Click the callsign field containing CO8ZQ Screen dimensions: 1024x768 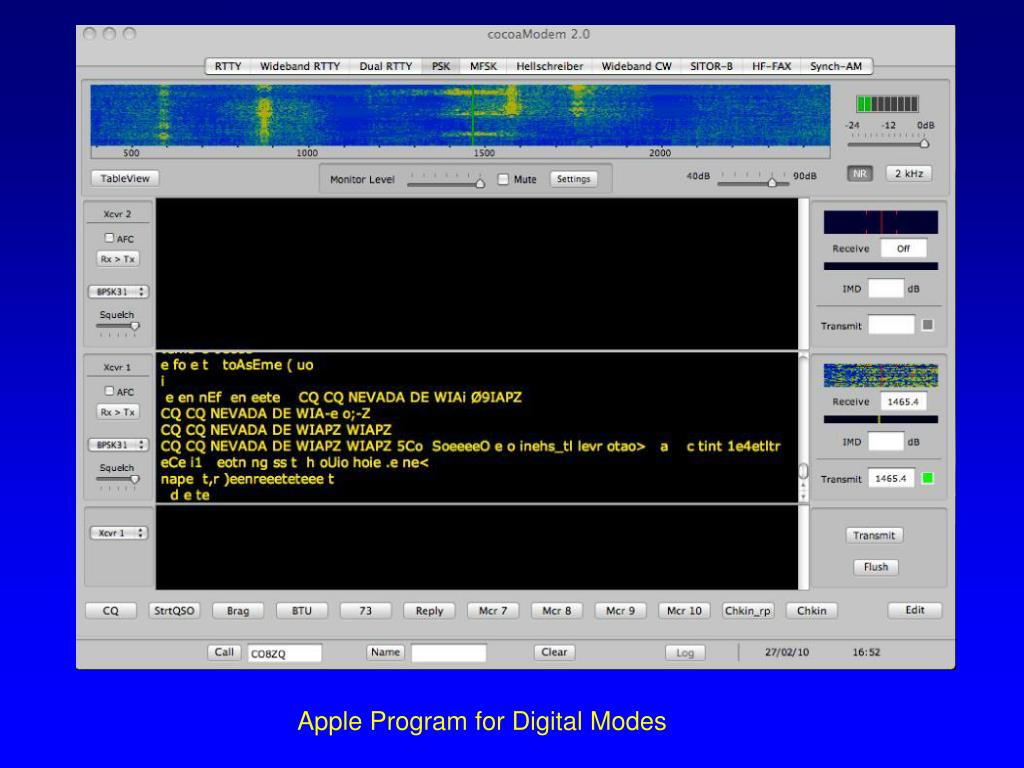284,653
